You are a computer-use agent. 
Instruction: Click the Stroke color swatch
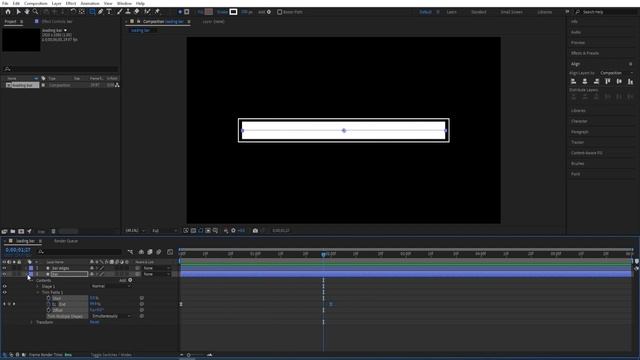pyautogui.click(x=233, y=12)
